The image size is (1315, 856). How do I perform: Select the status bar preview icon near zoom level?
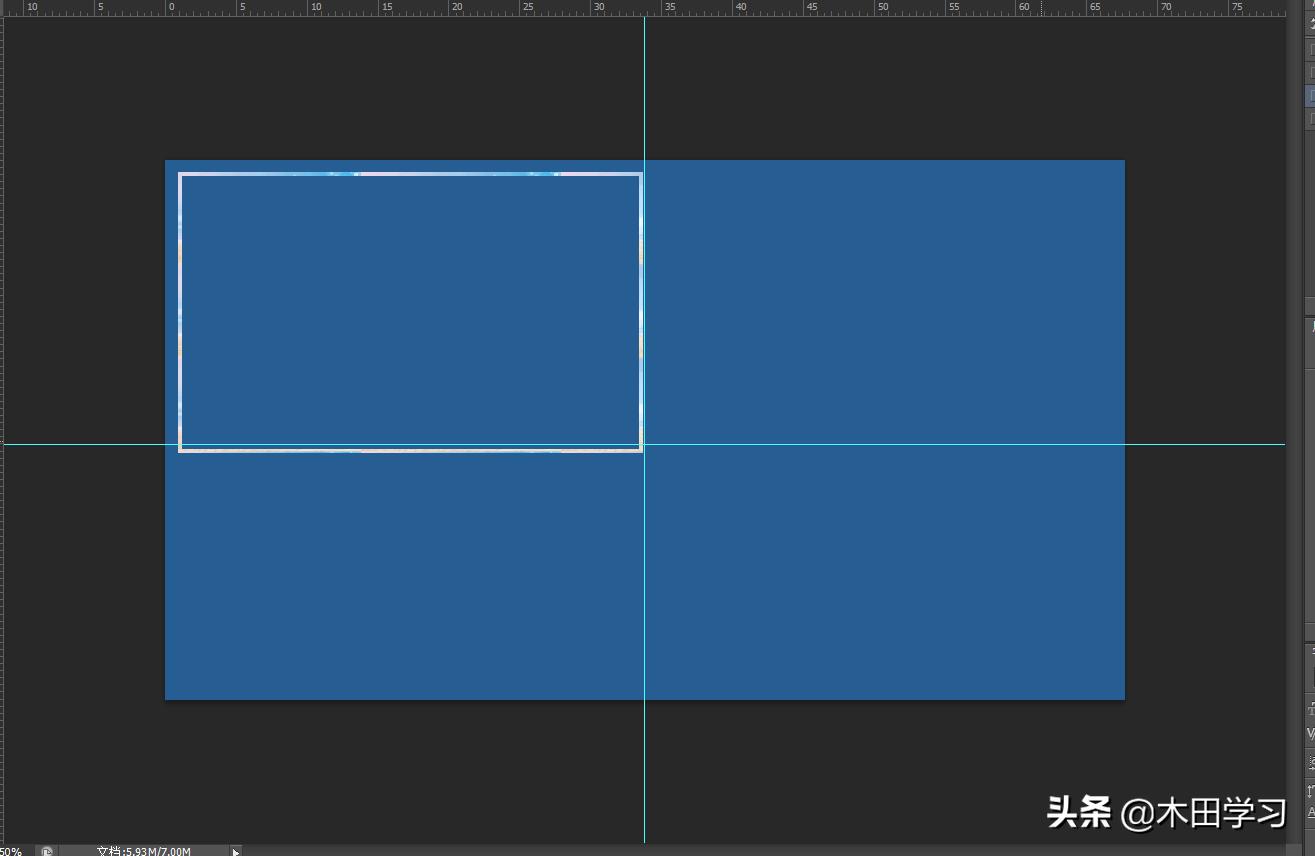(x=46, y=849)
